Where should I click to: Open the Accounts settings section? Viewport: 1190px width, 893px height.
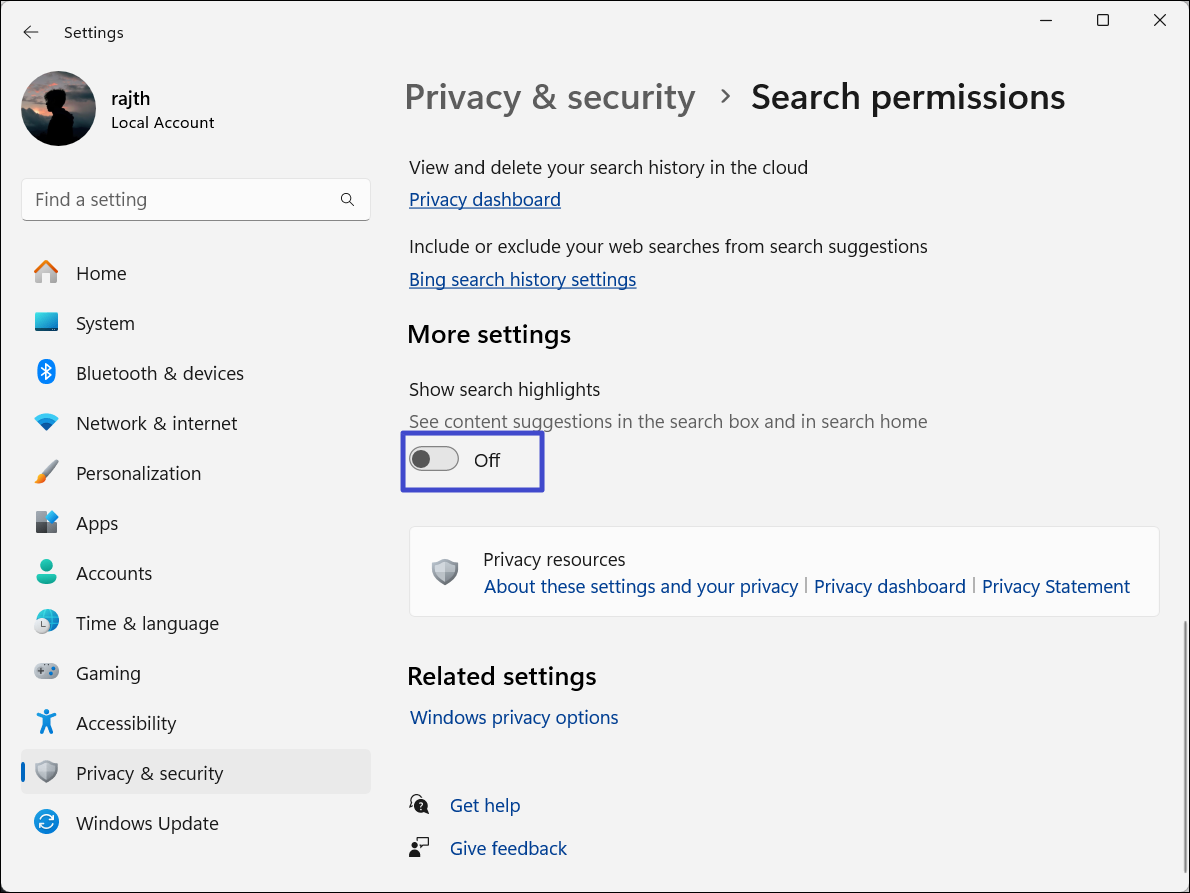point(114,573)
